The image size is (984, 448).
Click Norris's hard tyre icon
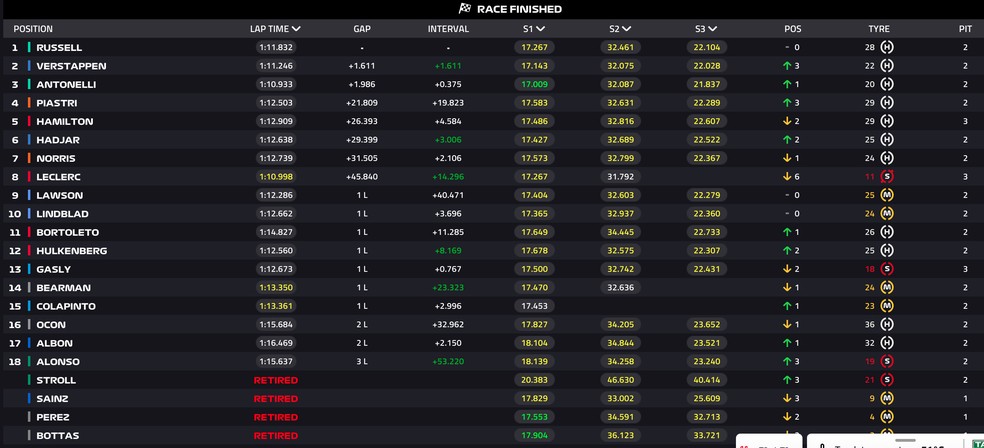887,158
